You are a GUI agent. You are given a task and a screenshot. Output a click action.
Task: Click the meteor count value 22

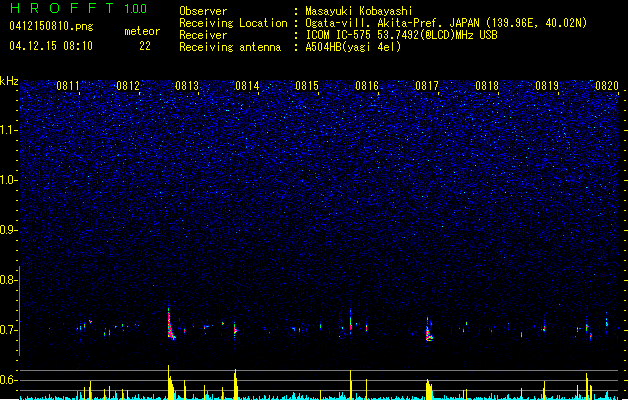tap(145, 46)
